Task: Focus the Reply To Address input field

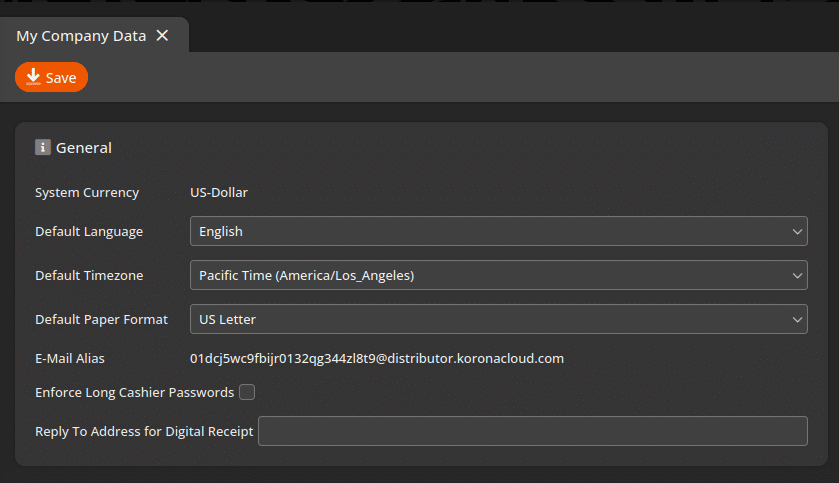Action: pos(532,431)
